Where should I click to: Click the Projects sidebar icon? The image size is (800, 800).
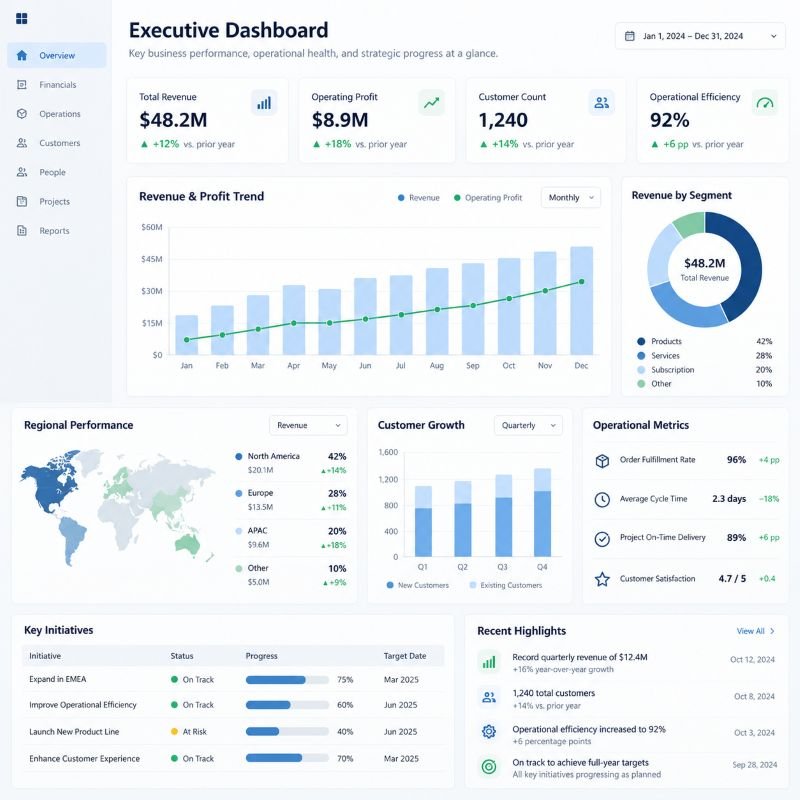pyautogui.click(x=21, y=201)
